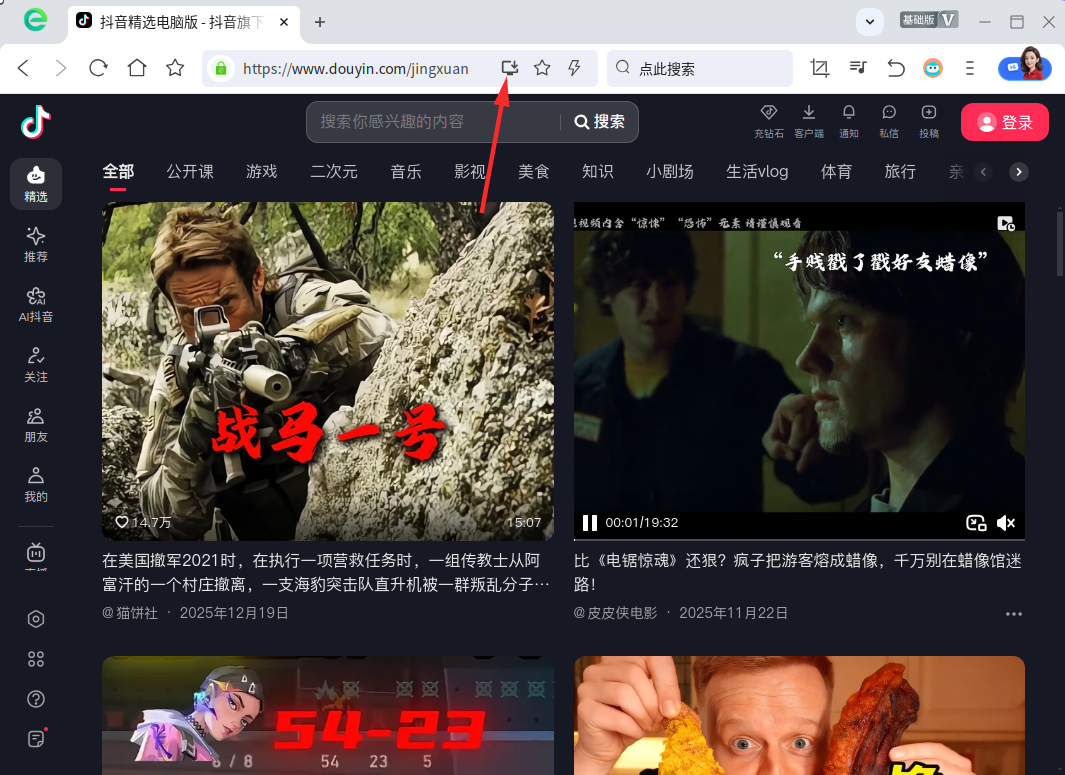Open favorites star left of address bar
The height and width of the screenshot is (775, 1065).
coord(175,68)
